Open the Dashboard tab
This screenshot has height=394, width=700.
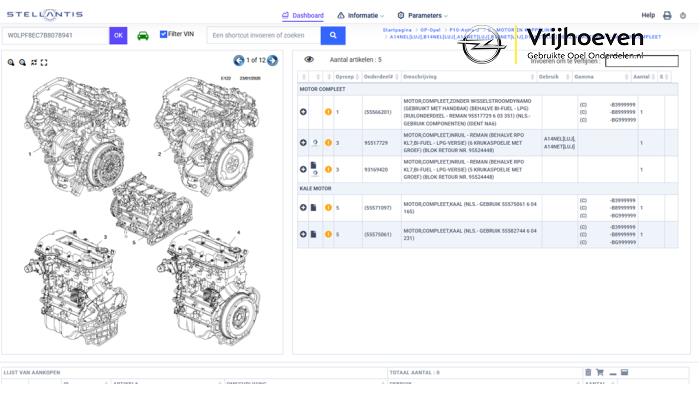click(303, 16)
